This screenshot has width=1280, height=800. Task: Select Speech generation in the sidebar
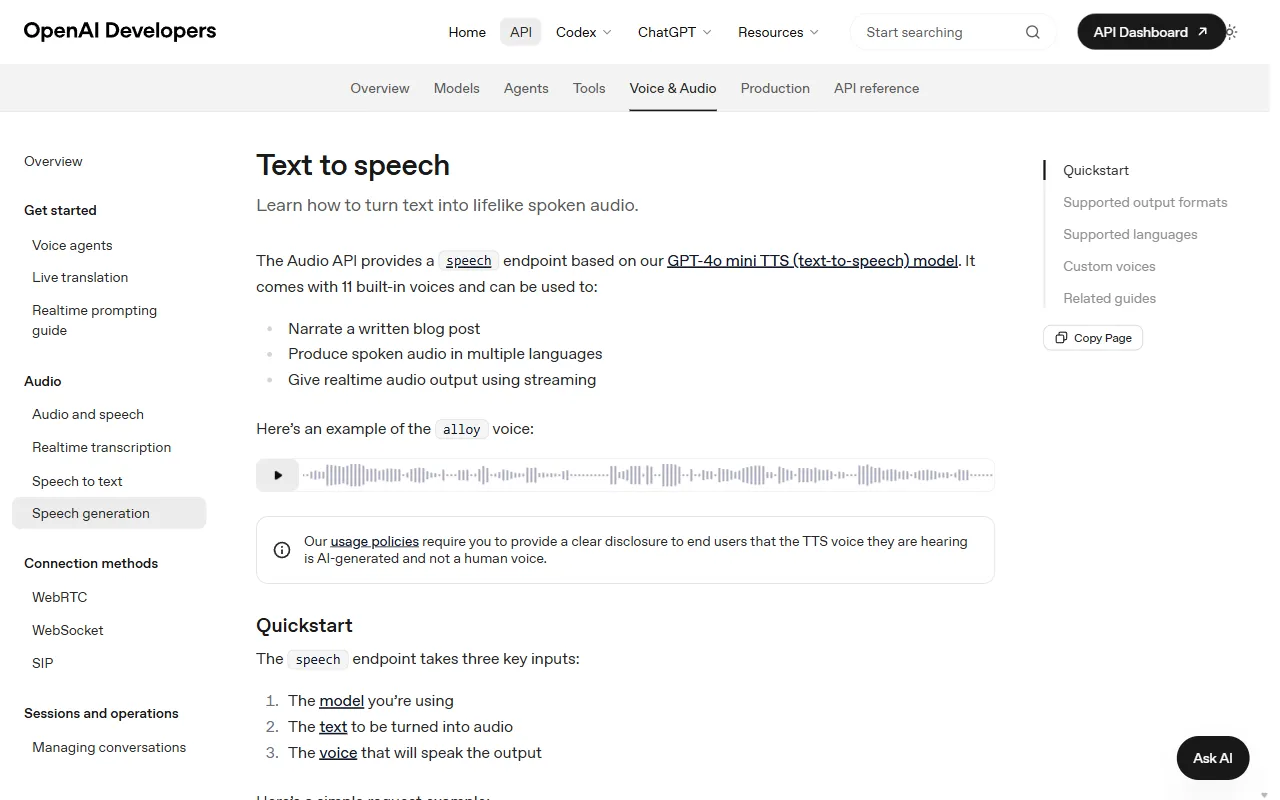pos(109,513)
